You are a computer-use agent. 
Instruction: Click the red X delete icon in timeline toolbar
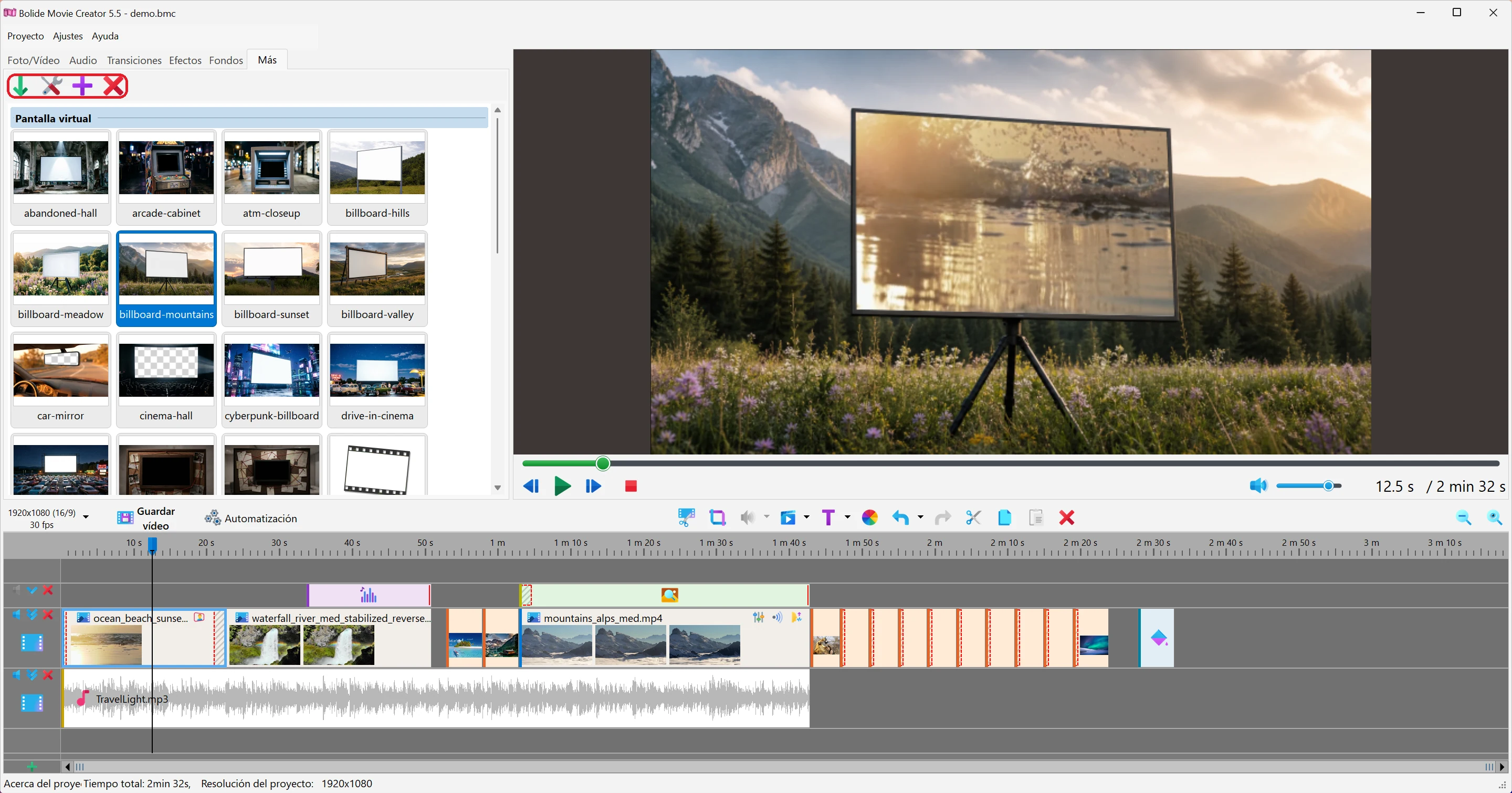[1066, 517]
